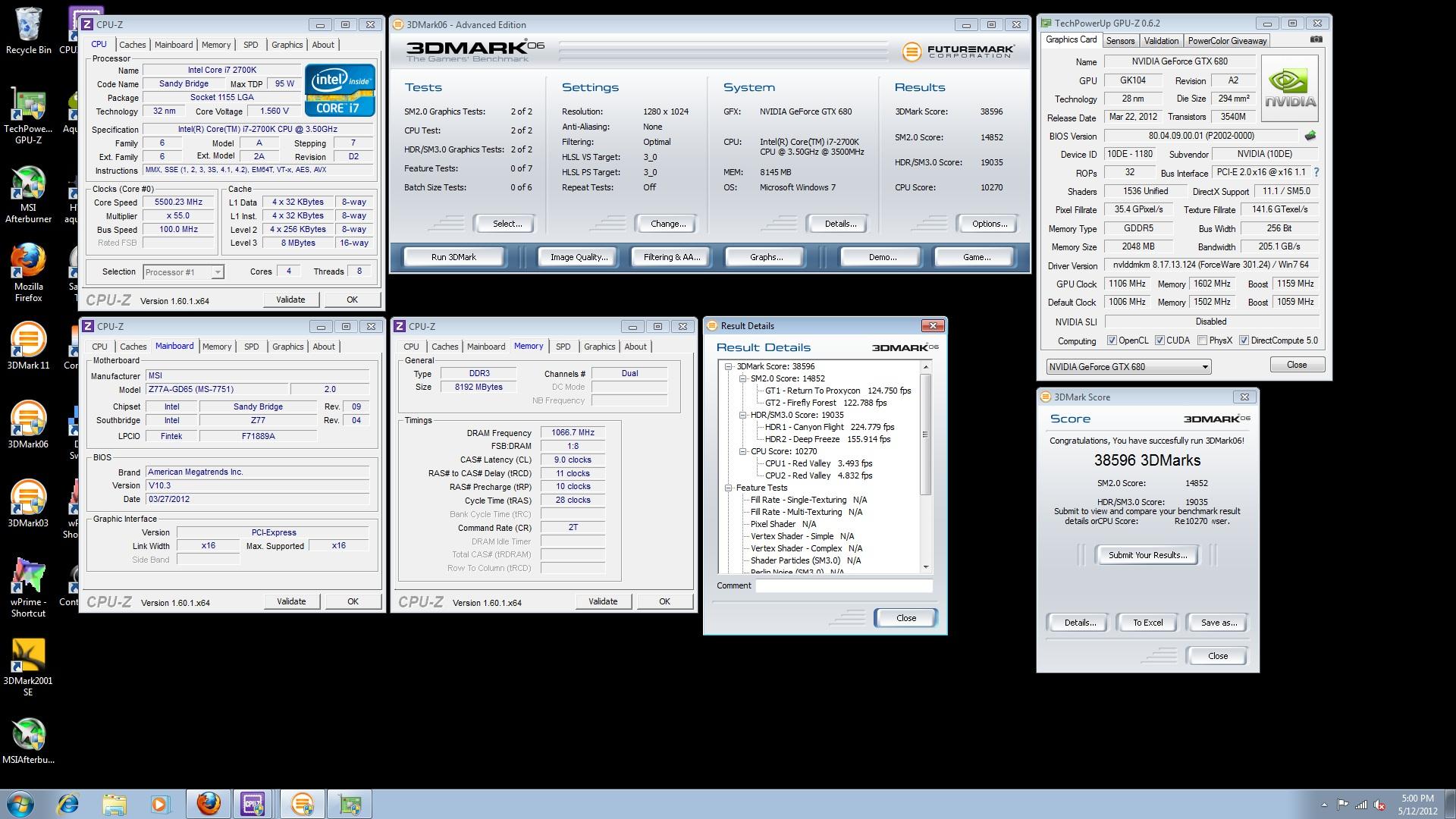Click the Run 3DMark button
Viewport: 1456px width, 819px height.
[x=453, y=257]
